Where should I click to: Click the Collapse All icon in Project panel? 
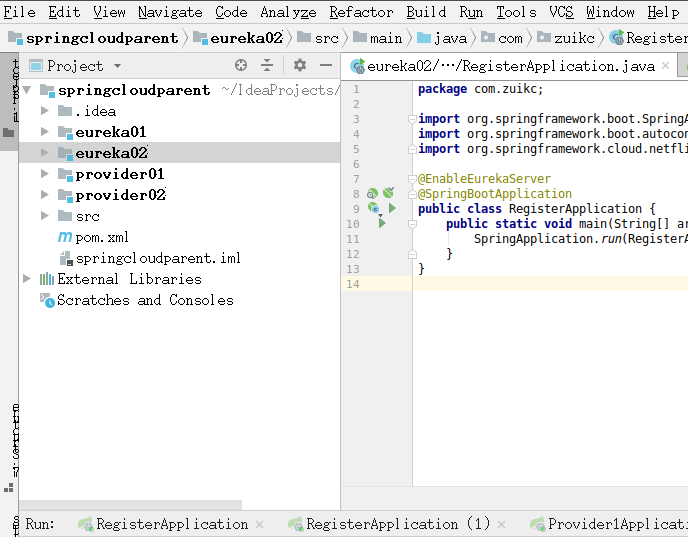[267, 66]
